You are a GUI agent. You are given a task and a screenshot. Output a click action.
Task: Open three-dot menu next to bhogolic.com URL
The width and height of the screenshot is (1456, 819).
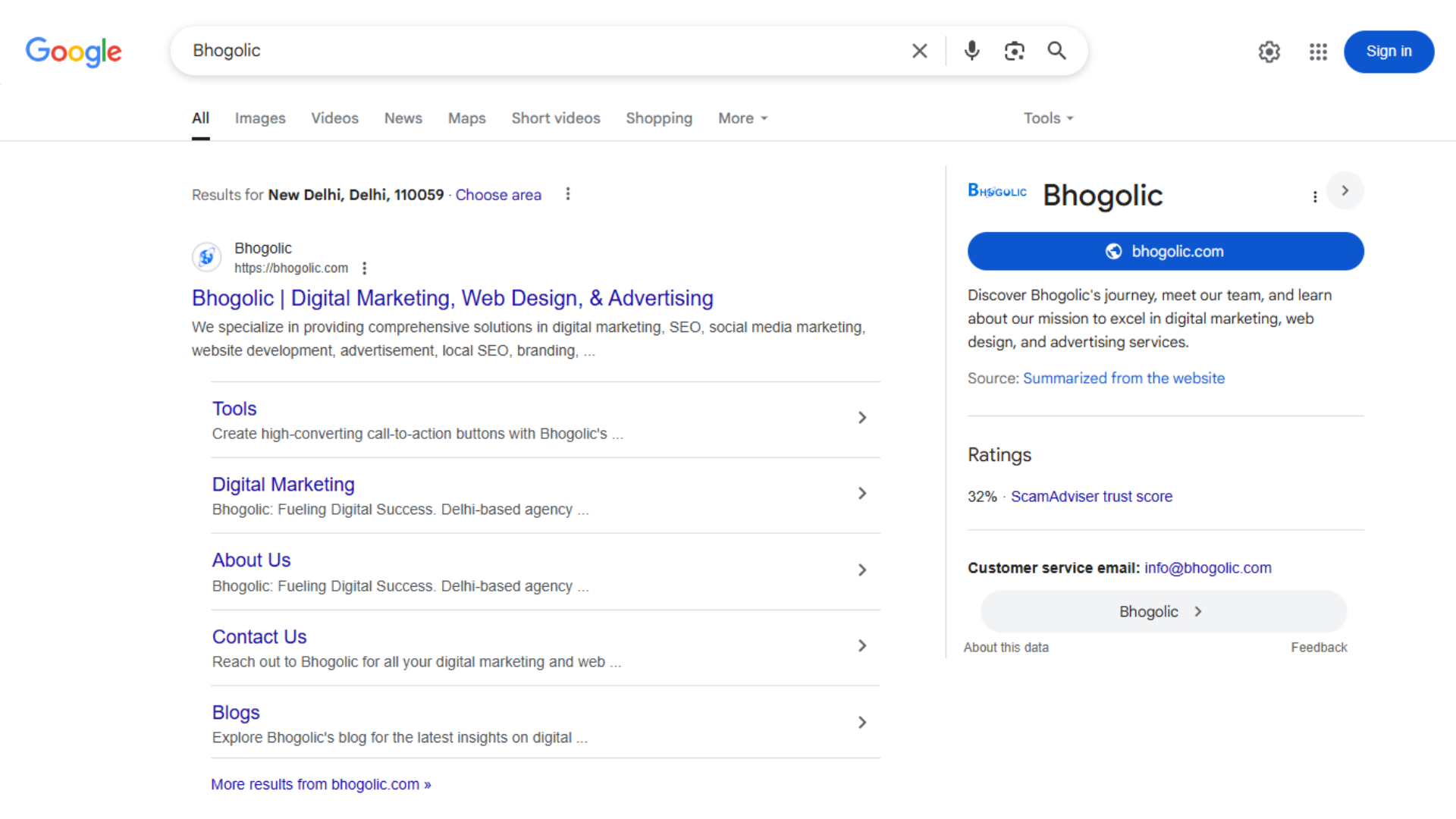[x=365, y=268]
